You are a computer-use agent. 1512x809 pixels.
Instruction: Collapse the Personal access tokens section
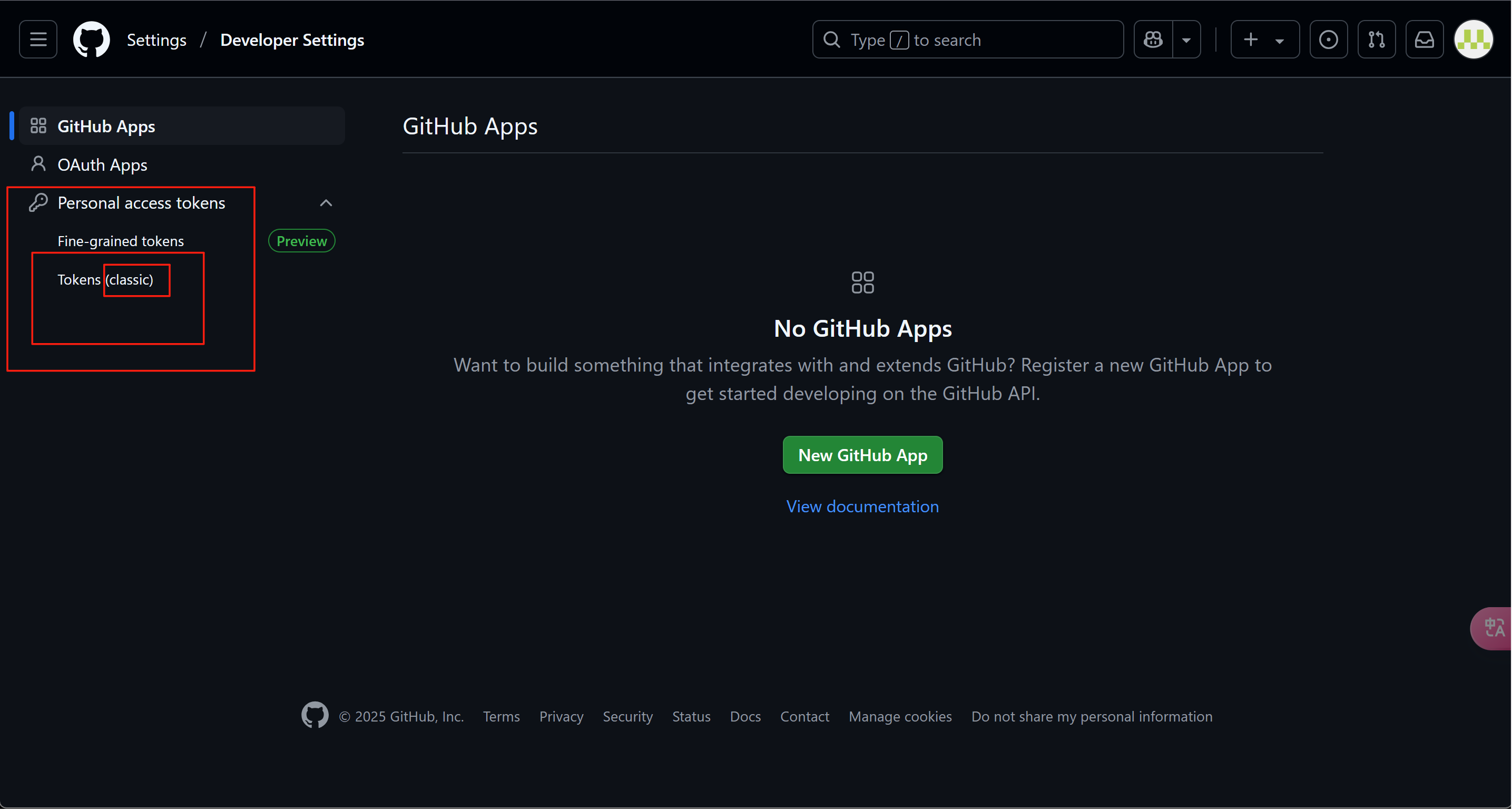click(326, 202)
